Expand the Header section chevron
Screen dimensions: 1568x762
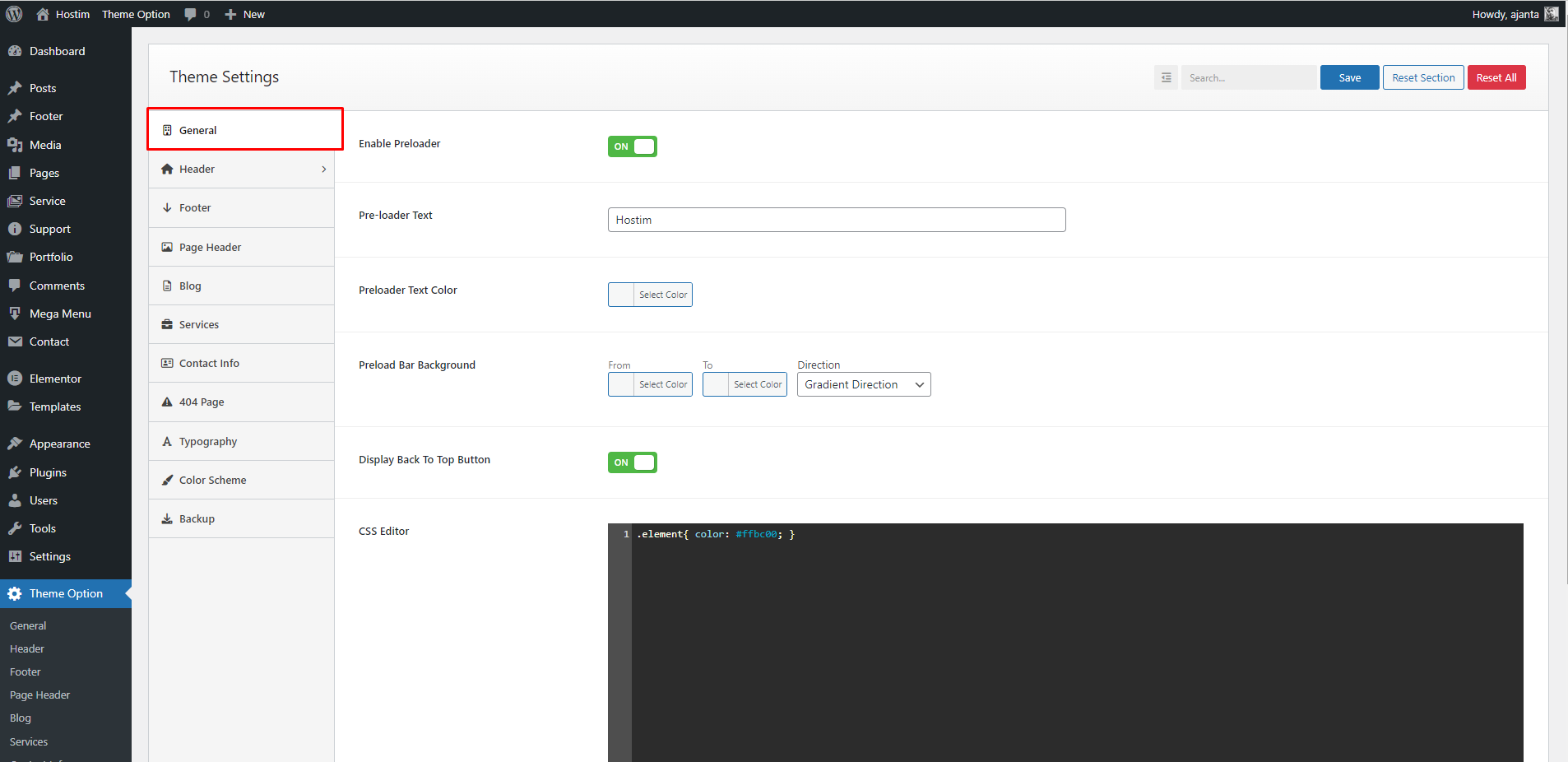pos(323,170)
